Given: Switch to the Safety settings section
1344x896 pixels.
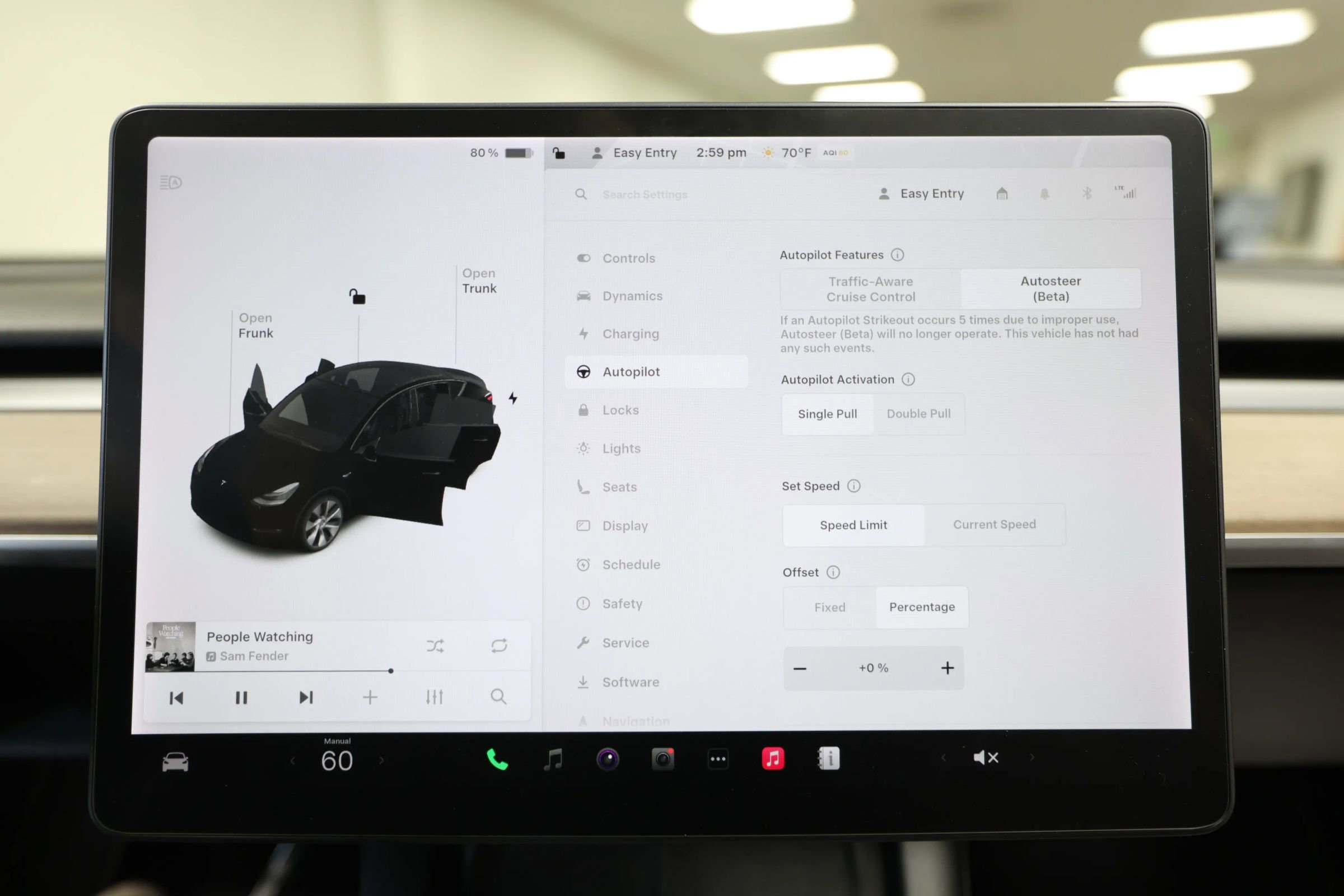Looking at the screenshot, I should click(622, 604).
